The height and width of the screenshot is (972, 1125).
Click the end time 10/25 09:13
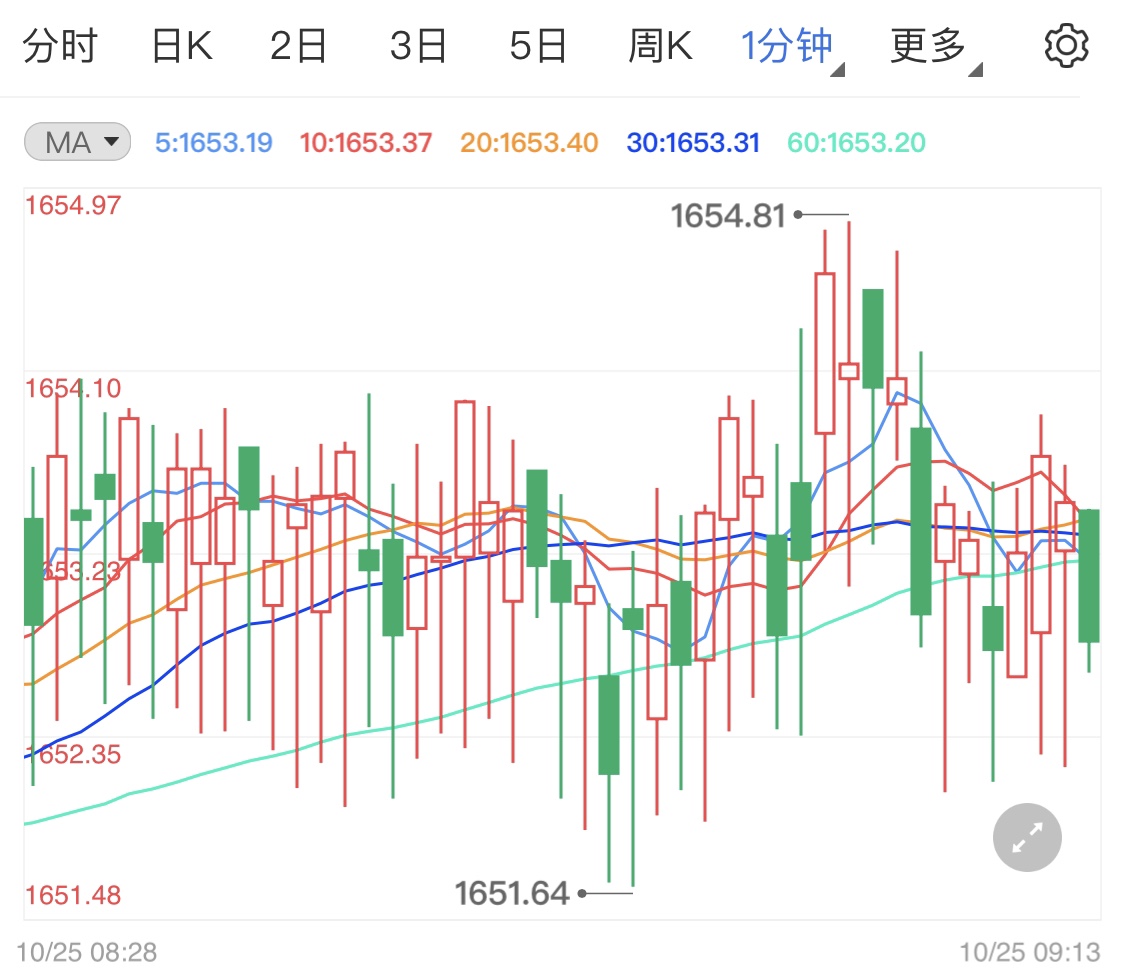[1030, 953]
